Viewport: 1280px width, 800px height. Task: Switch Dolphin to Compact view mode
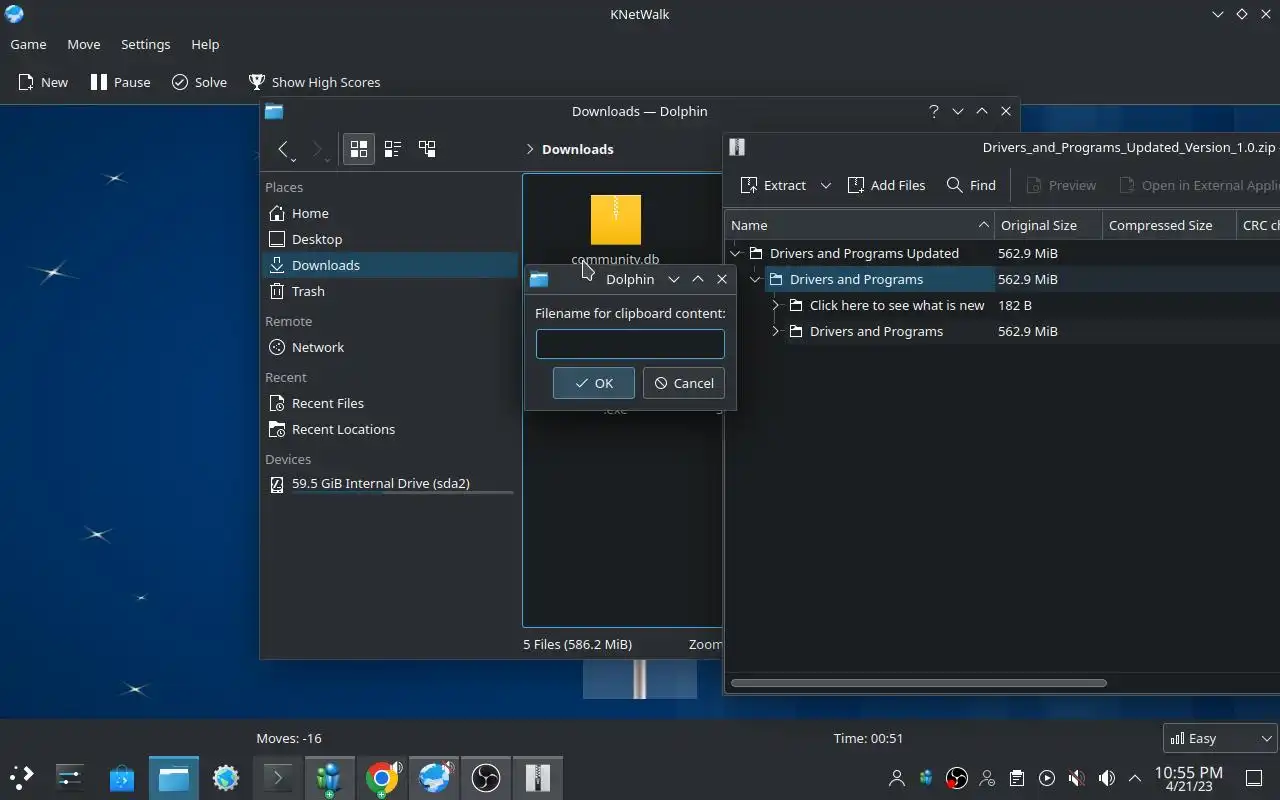[x=393, y=149]
